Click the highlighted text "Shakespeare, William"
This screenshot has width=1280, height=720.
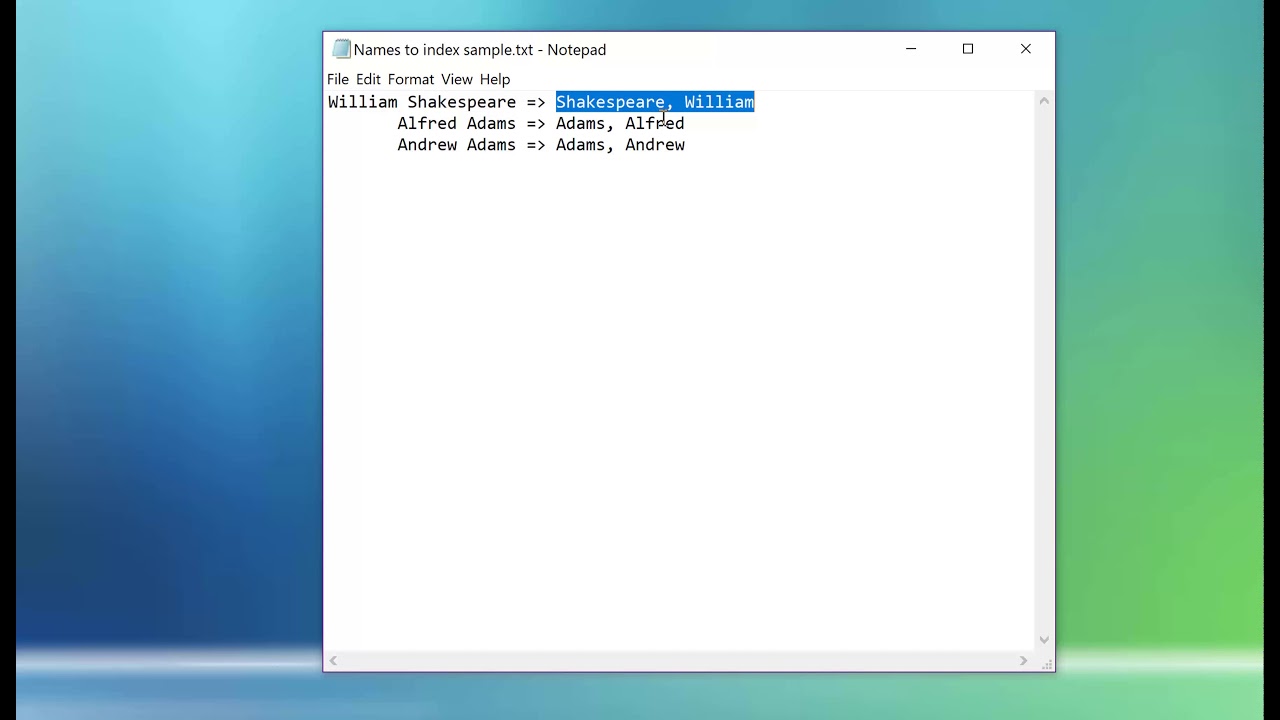655,102
